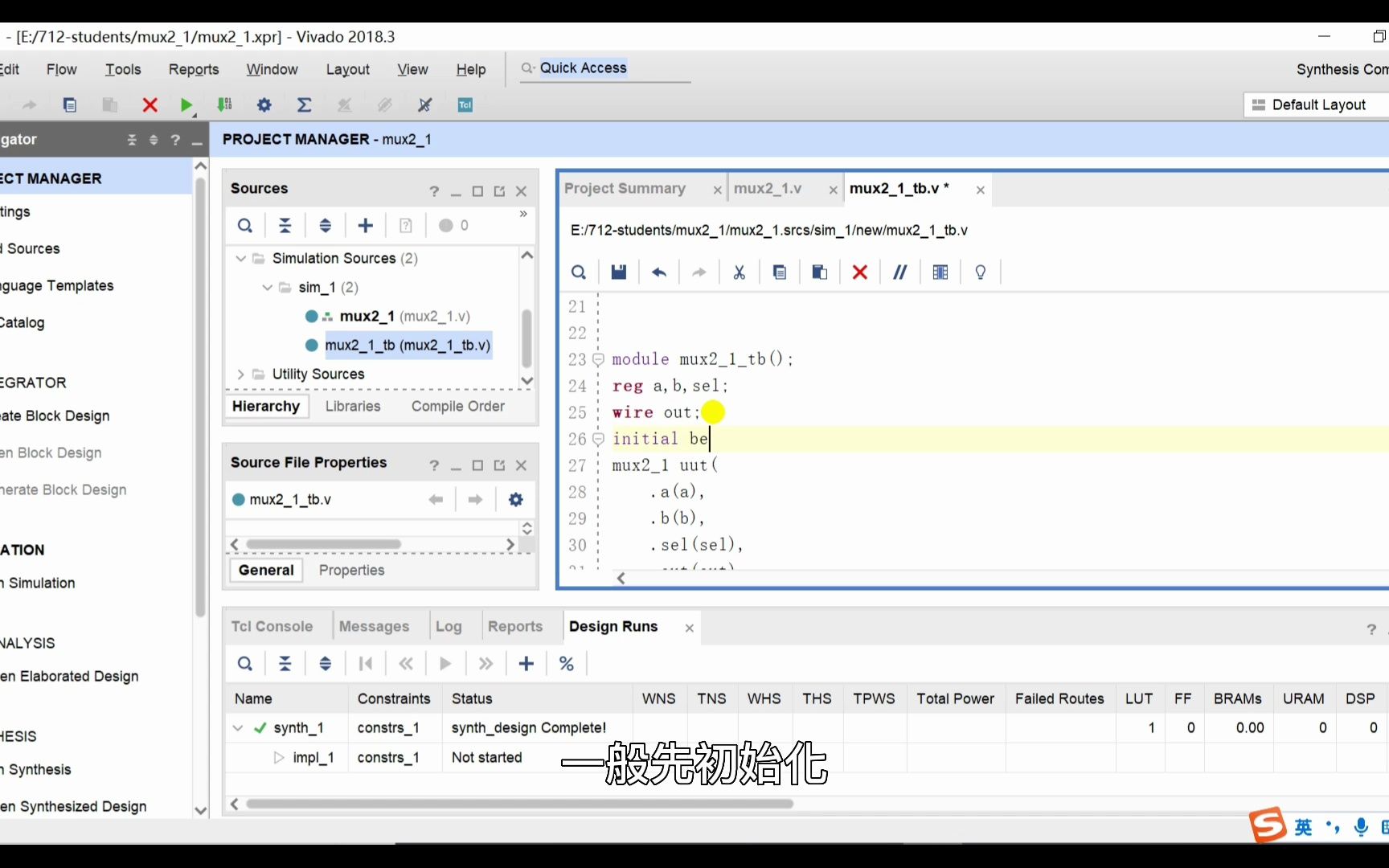Screen dimensions: 1389x868
Task: Search in the Sources panel
Action: (x=245, y=226)
